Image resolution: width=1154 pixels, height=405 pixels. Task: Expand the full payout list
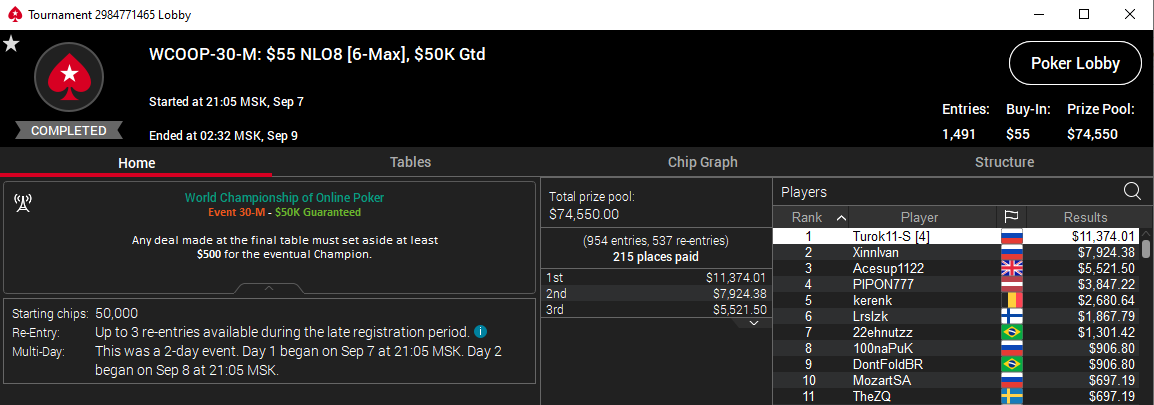point(754,323)
